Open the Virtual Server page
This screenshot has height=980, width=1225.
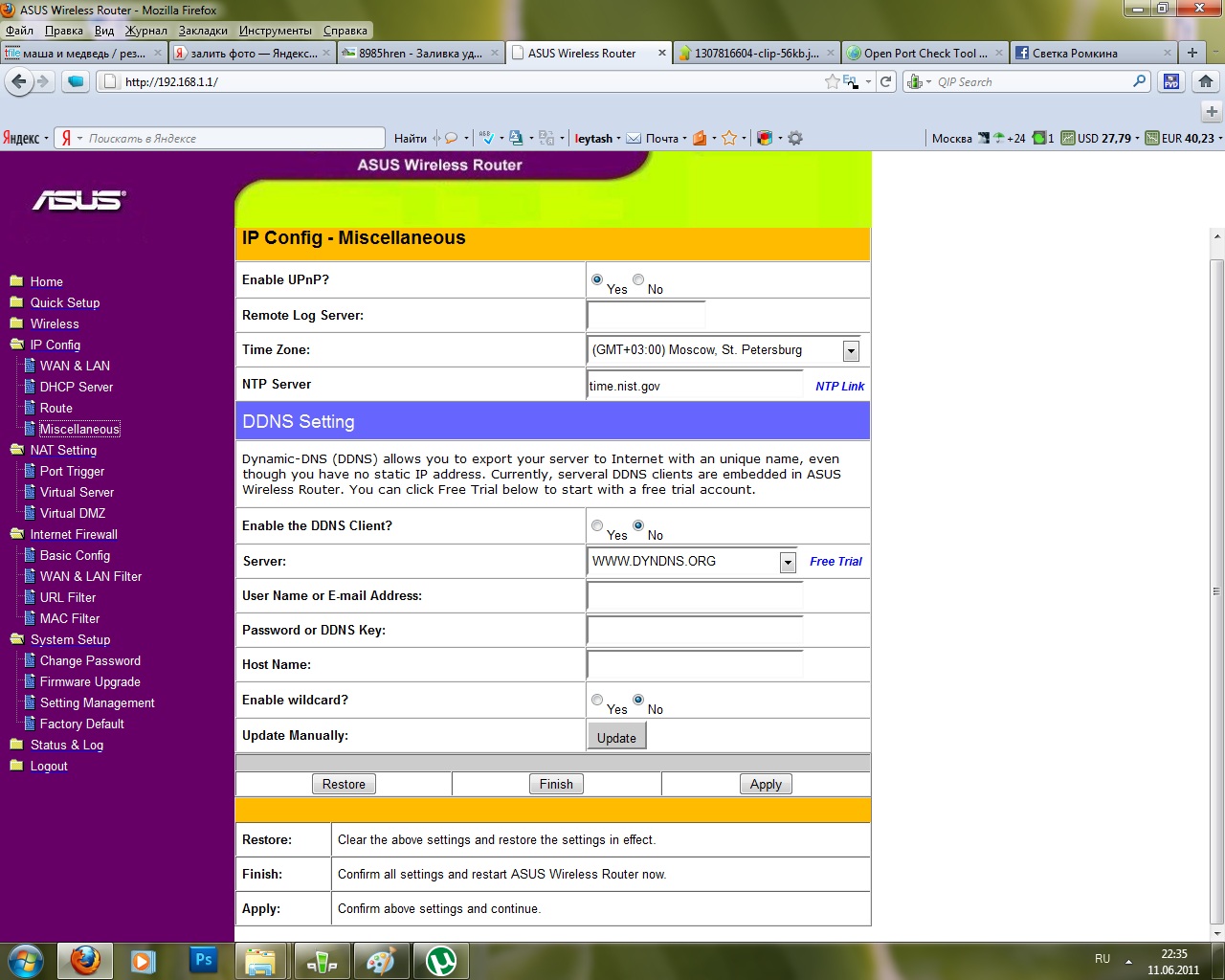click(x=77, y=492)
